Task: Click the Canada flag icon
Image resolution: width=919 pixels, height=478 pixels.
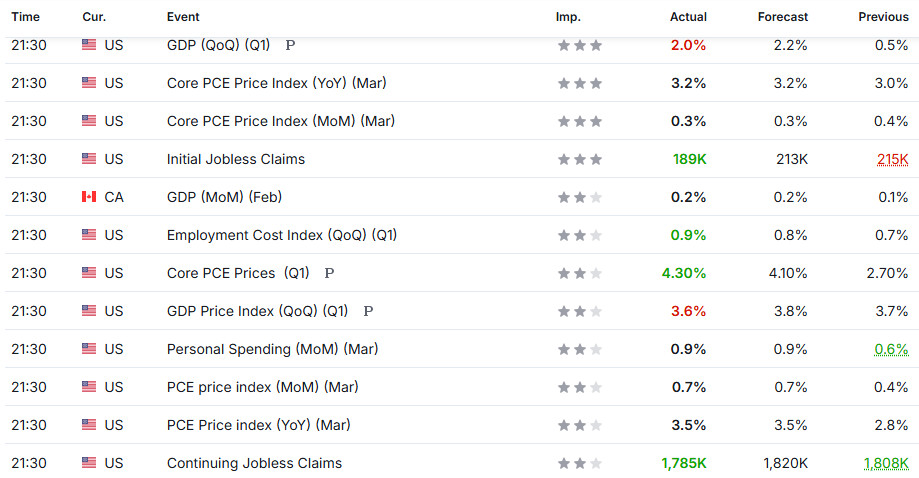Action: pyautogui.click(x=89, y=197)
